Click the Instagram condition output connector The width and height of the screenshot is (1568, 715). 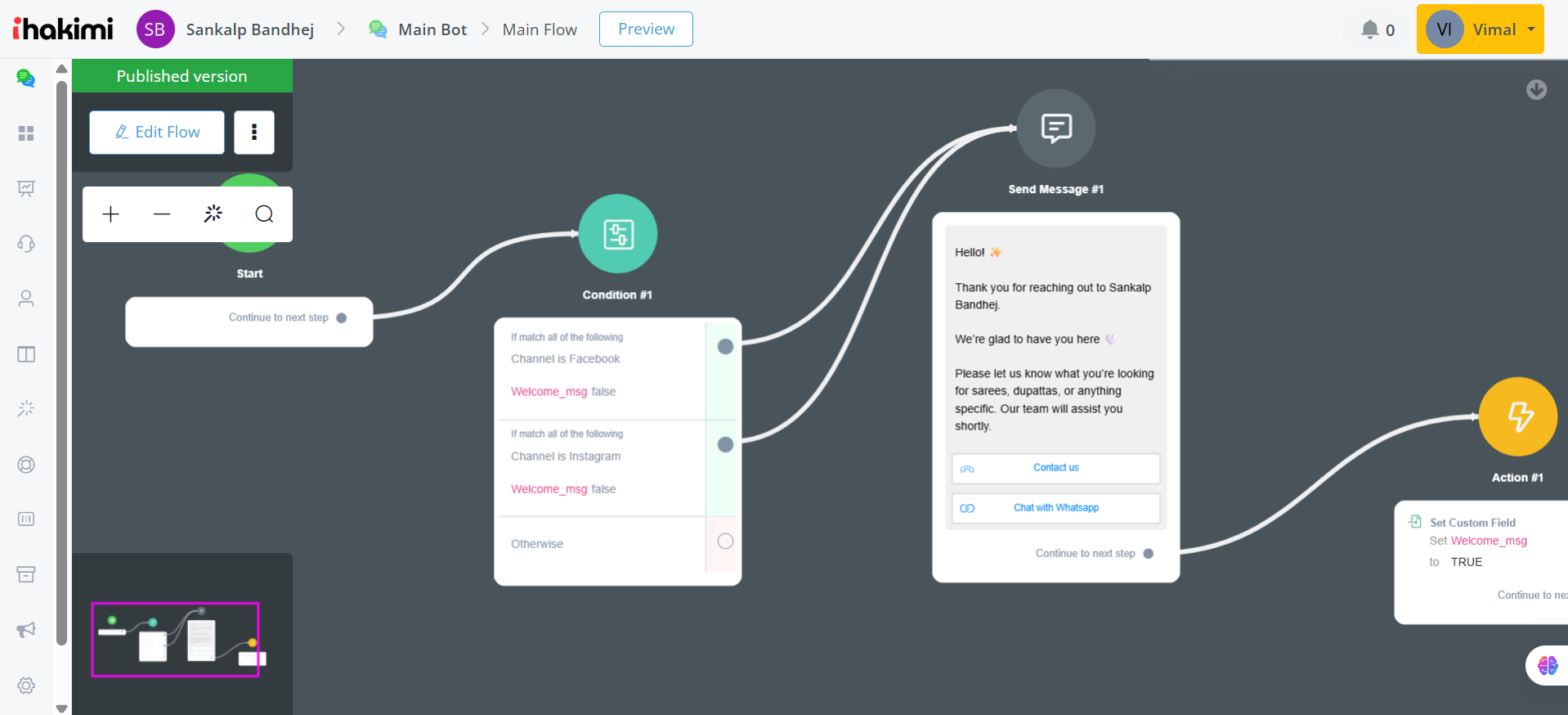pyautogui.click(x=725, y=445)
